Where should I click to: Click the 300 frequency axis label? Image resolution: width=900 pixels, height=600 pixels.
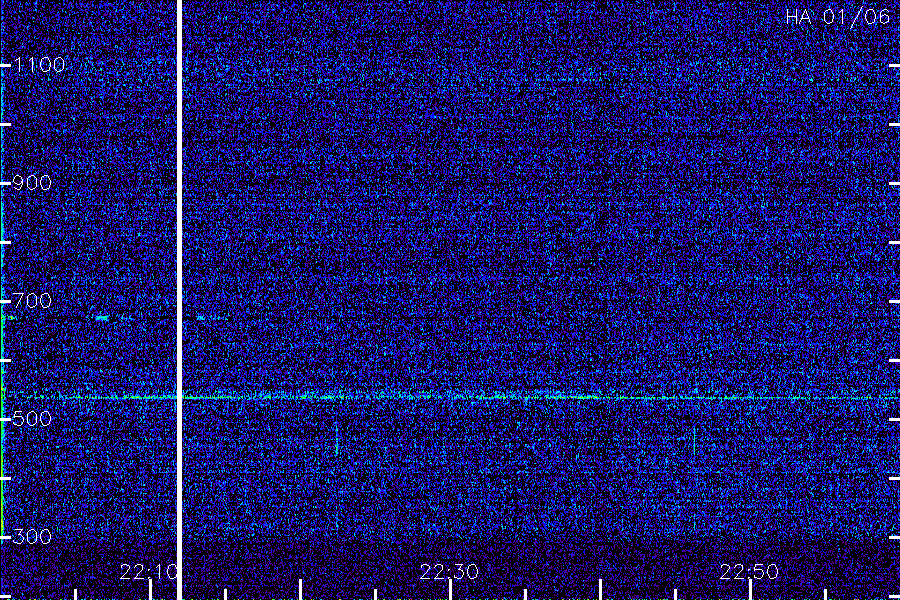pyautogui.click(x=32, y=537)
